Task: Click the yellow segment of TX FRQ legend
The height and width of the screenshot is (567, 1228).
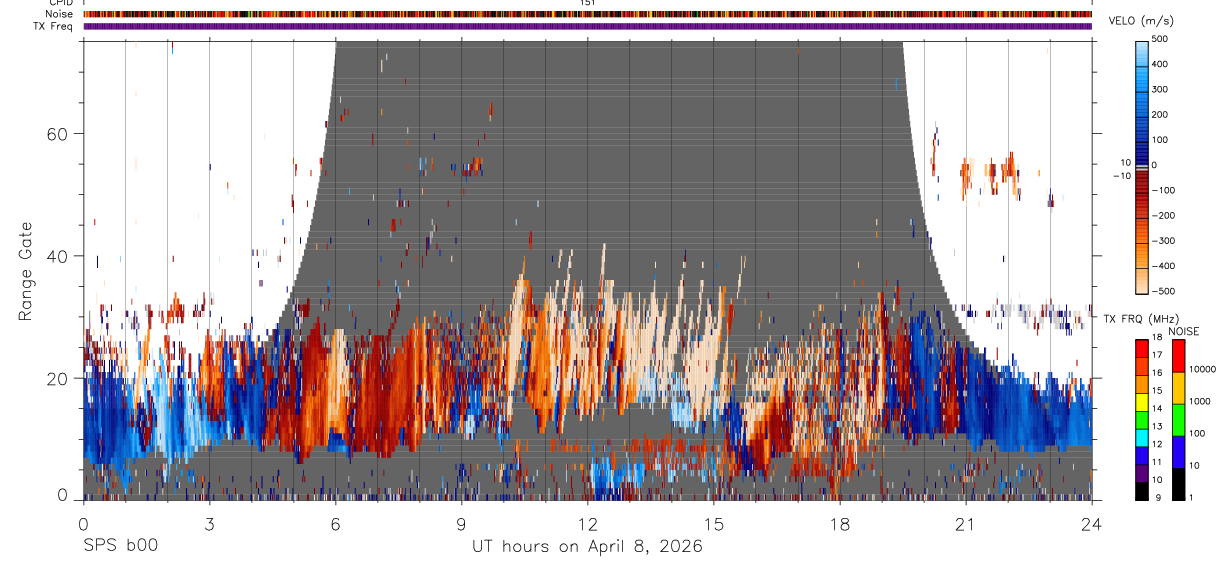Action: pyautogui.click(x=1141, y=402)
